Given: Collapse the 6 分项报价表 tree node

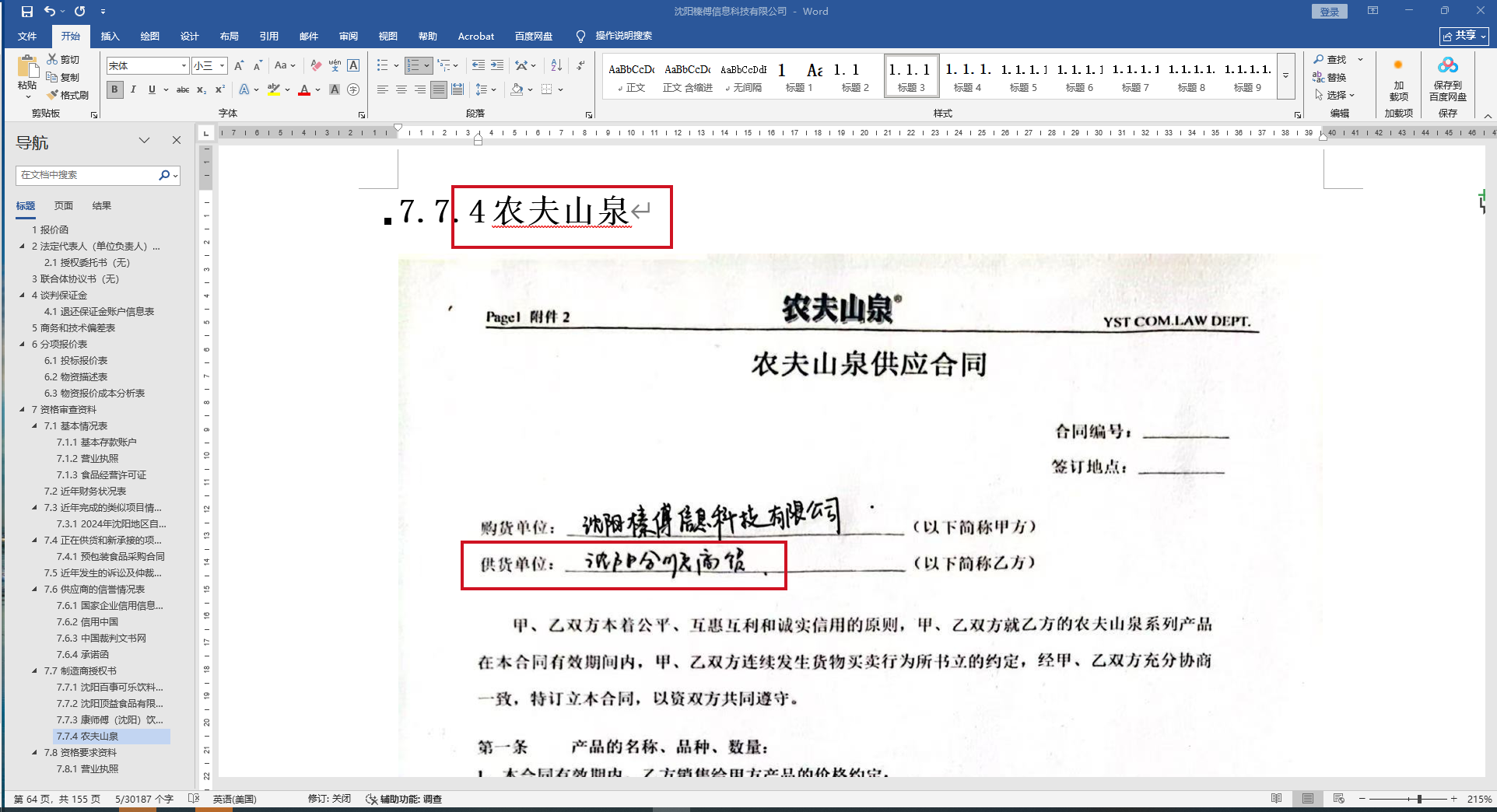Looking at the screenshot, I should pos(22,344).
